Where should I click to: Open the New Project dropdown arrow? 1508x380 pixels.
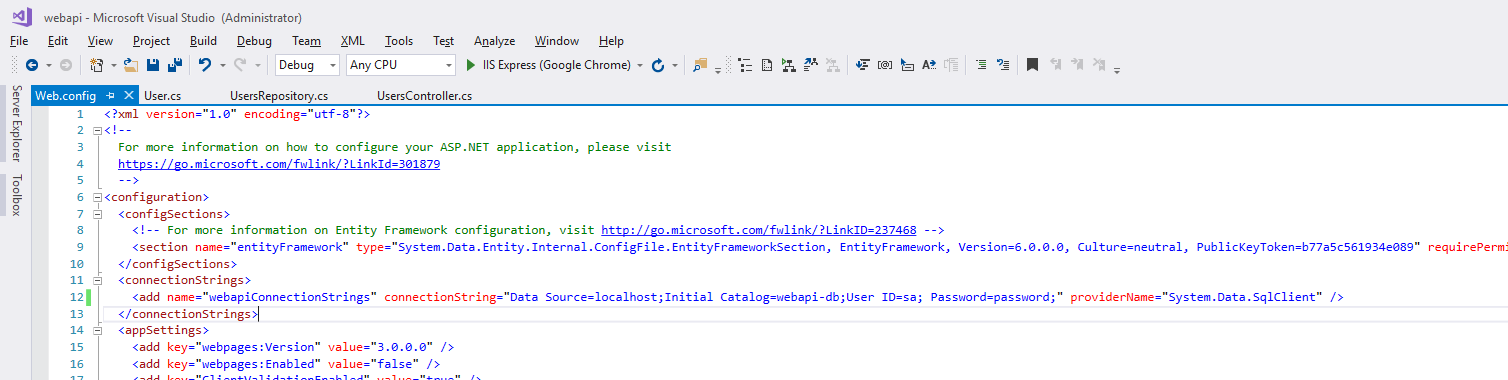[113, 65]
